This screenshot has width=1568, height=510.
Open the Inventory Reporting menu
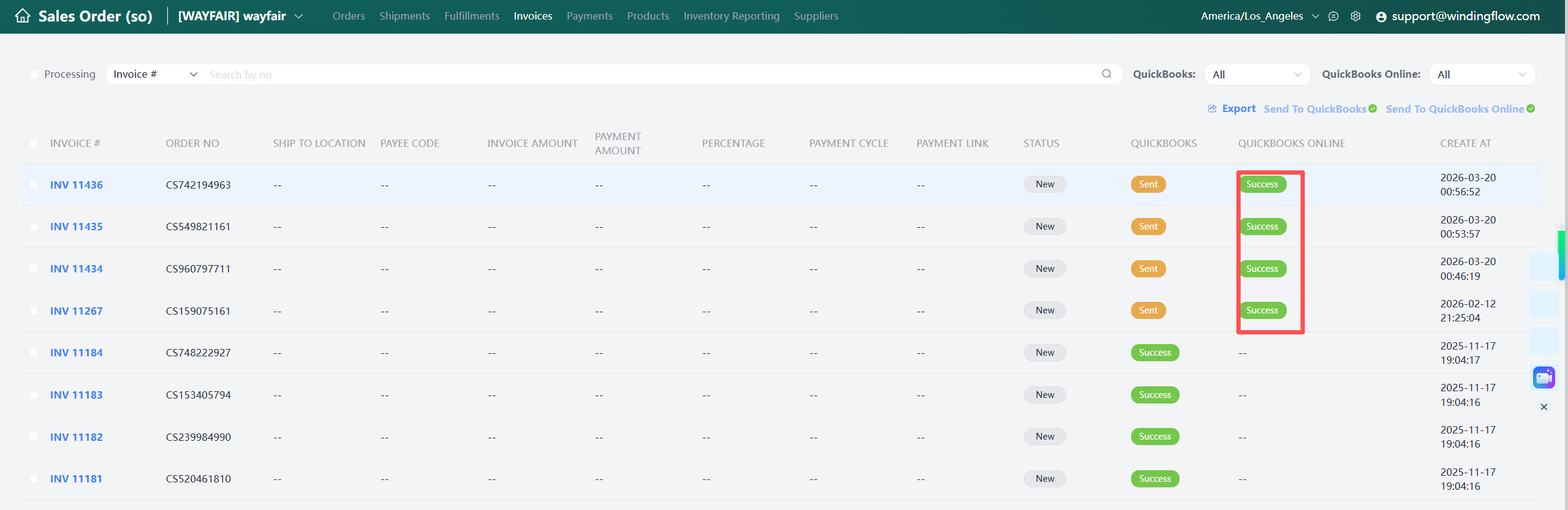click(x=732, y=16)
